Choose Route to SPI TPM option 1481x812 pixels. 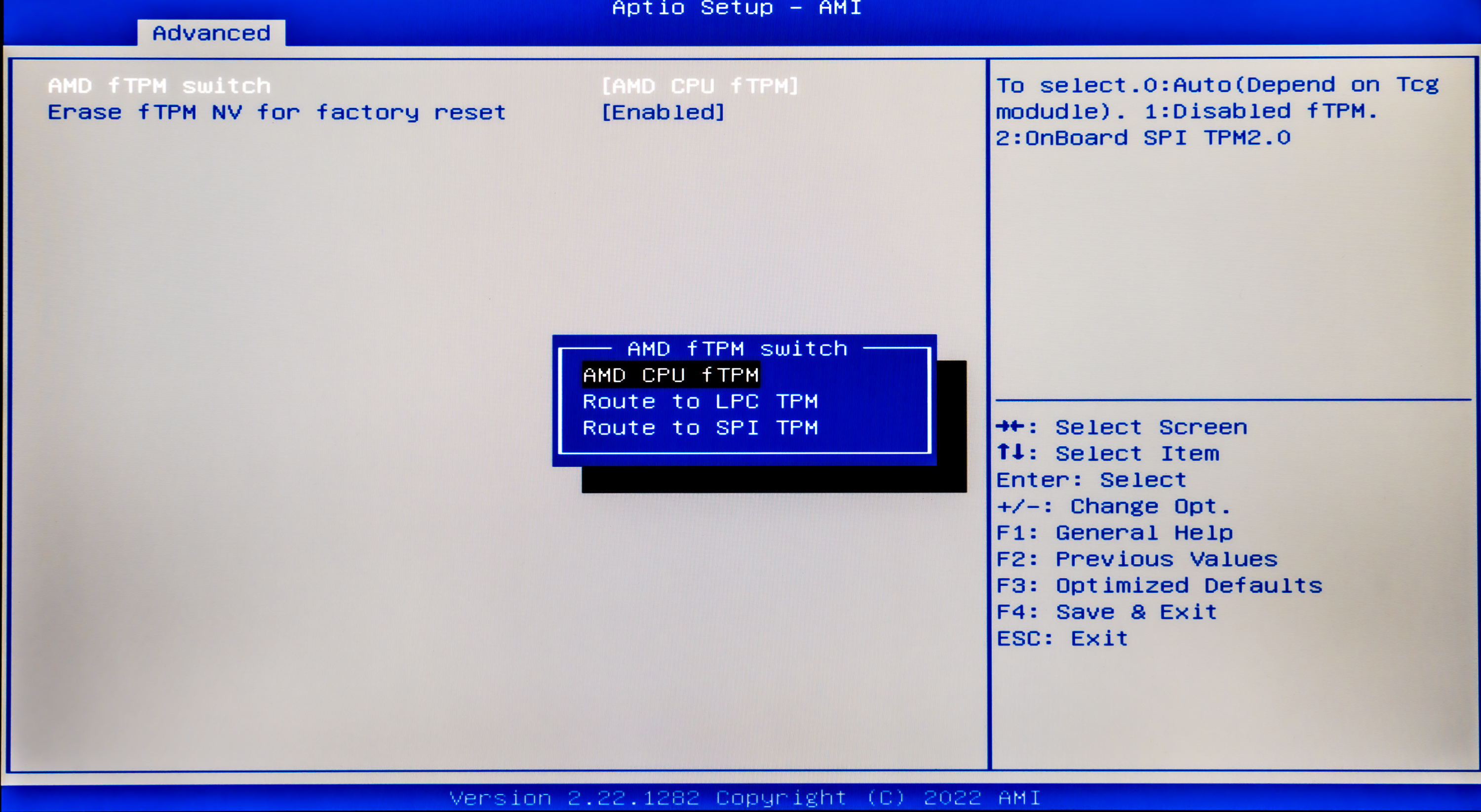coord(700,427)
